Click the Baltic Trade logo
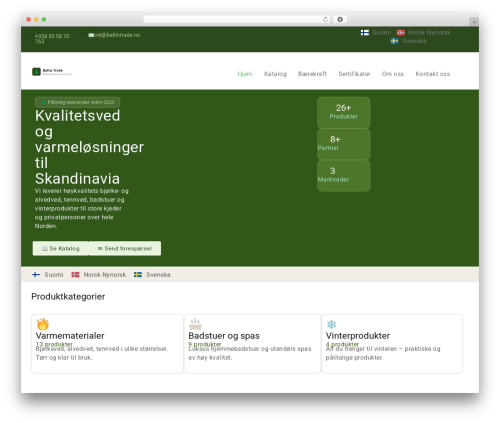The width and height of the screenshot is (500, 423). coord(52,72)
